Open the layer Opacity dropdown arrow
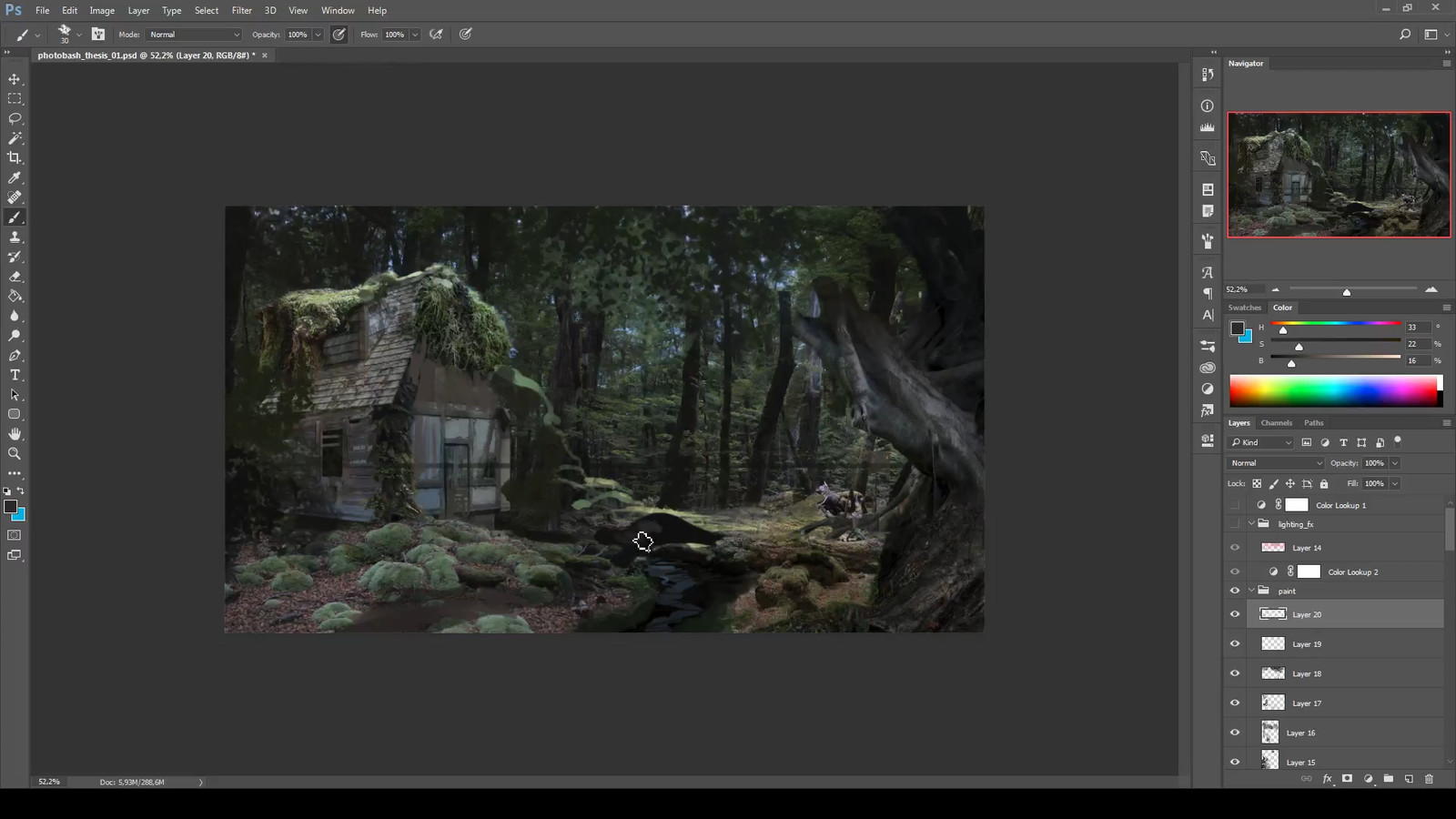1456x819 pixels. 1394,463
